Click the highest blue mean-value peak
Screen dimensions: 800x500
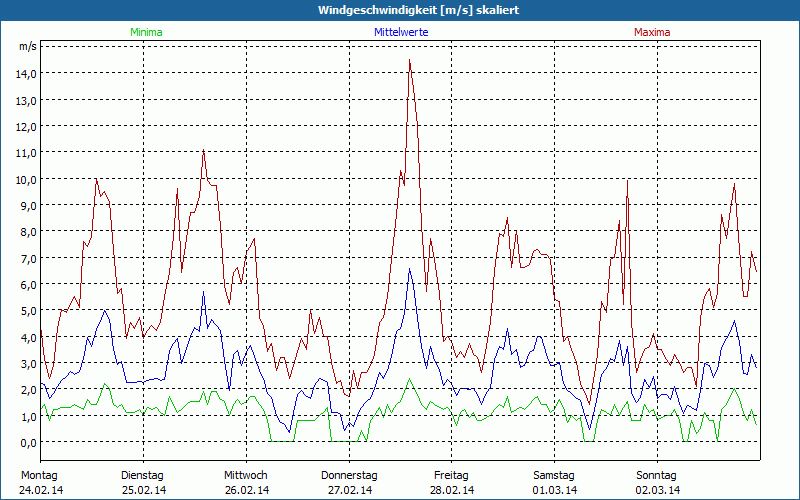click(409, 269)
